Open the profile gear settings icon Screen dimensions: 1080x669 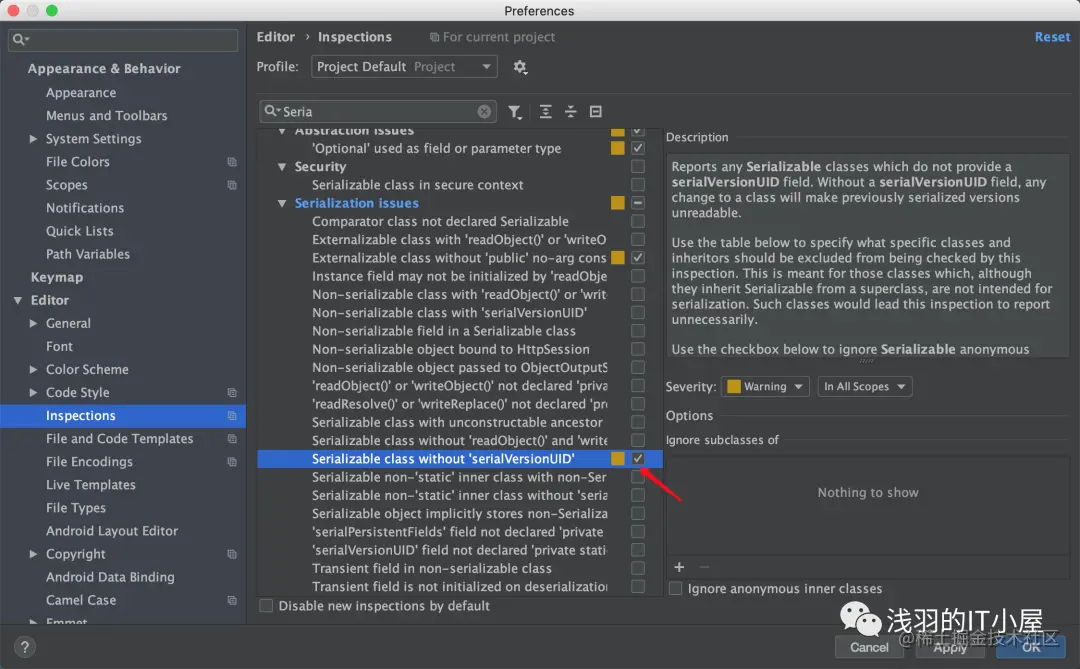click(520, 67)
